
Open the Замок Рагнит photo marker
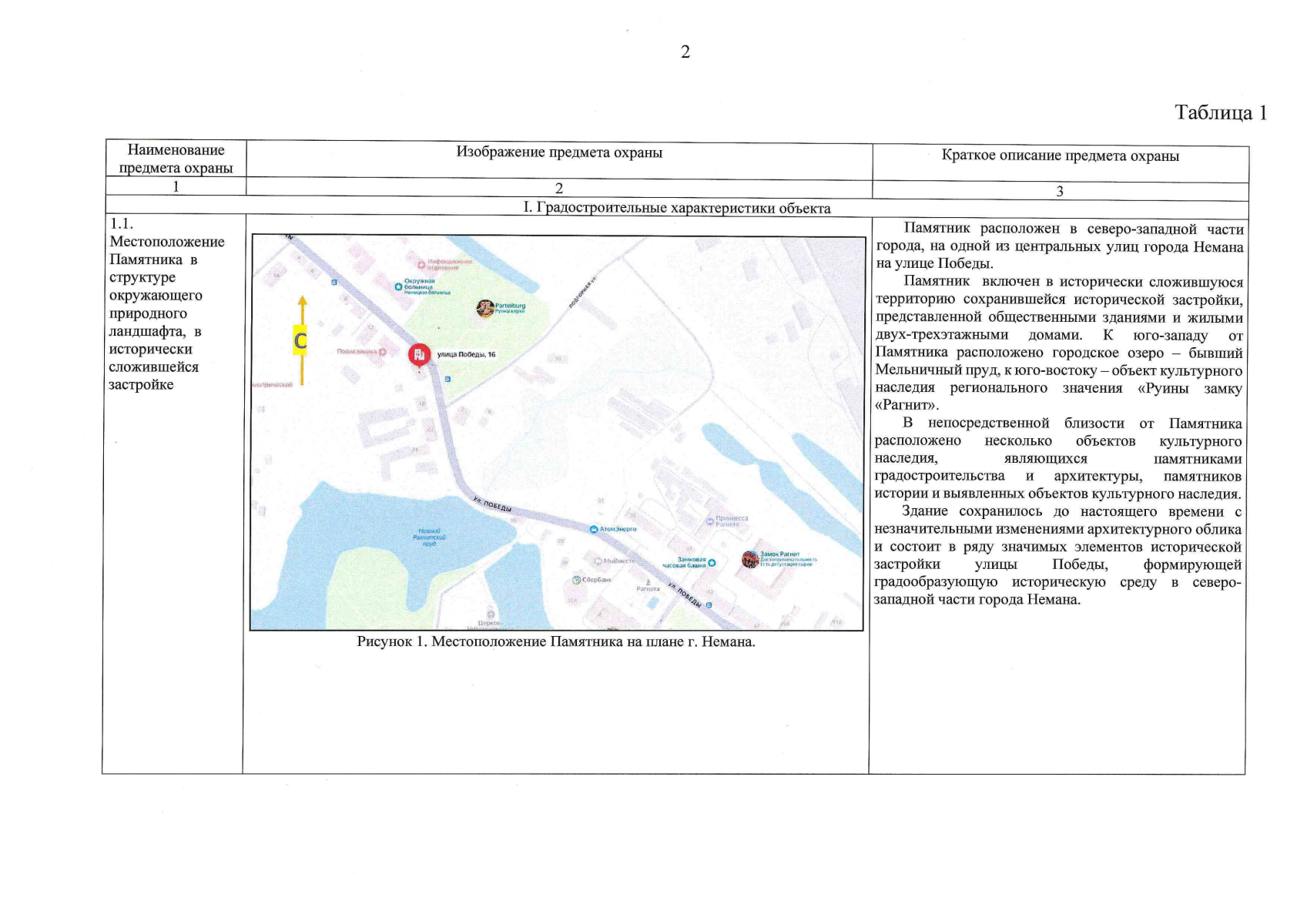(x=749, y=559)
